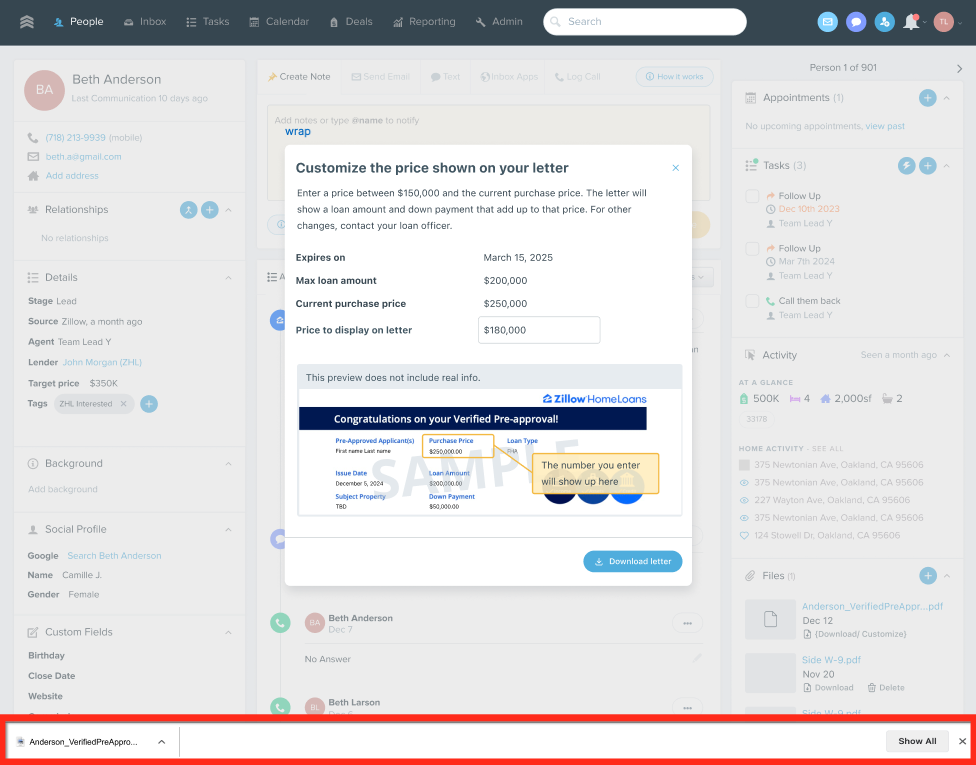
Task: Click the add tag plus icon
Action: tap(148, 404)
